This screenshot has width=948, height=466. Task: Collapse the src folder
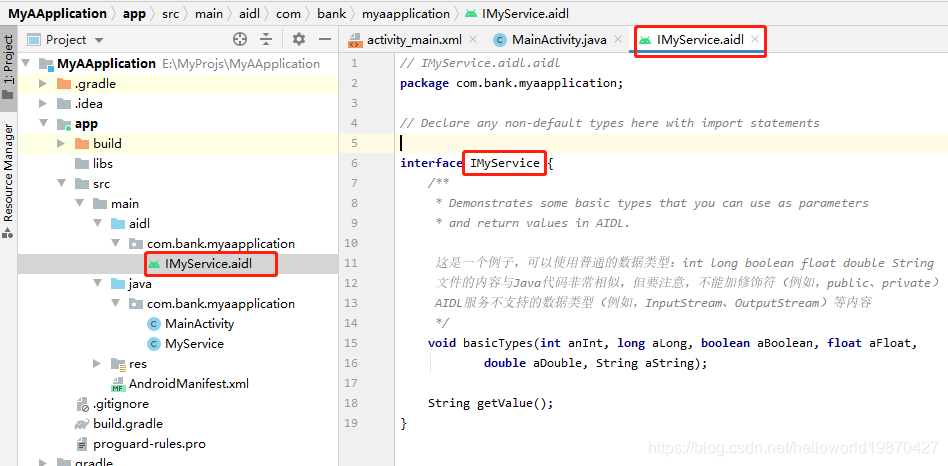[61, 183]
